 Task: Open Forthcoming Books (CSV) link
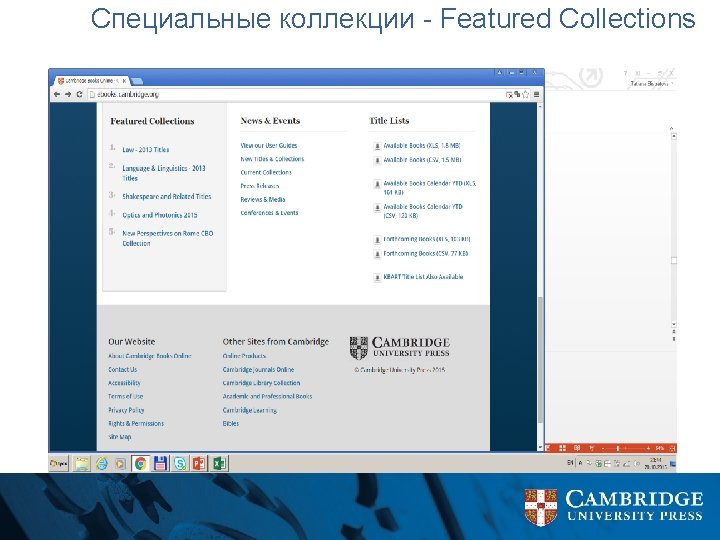[x=425, y=253]
